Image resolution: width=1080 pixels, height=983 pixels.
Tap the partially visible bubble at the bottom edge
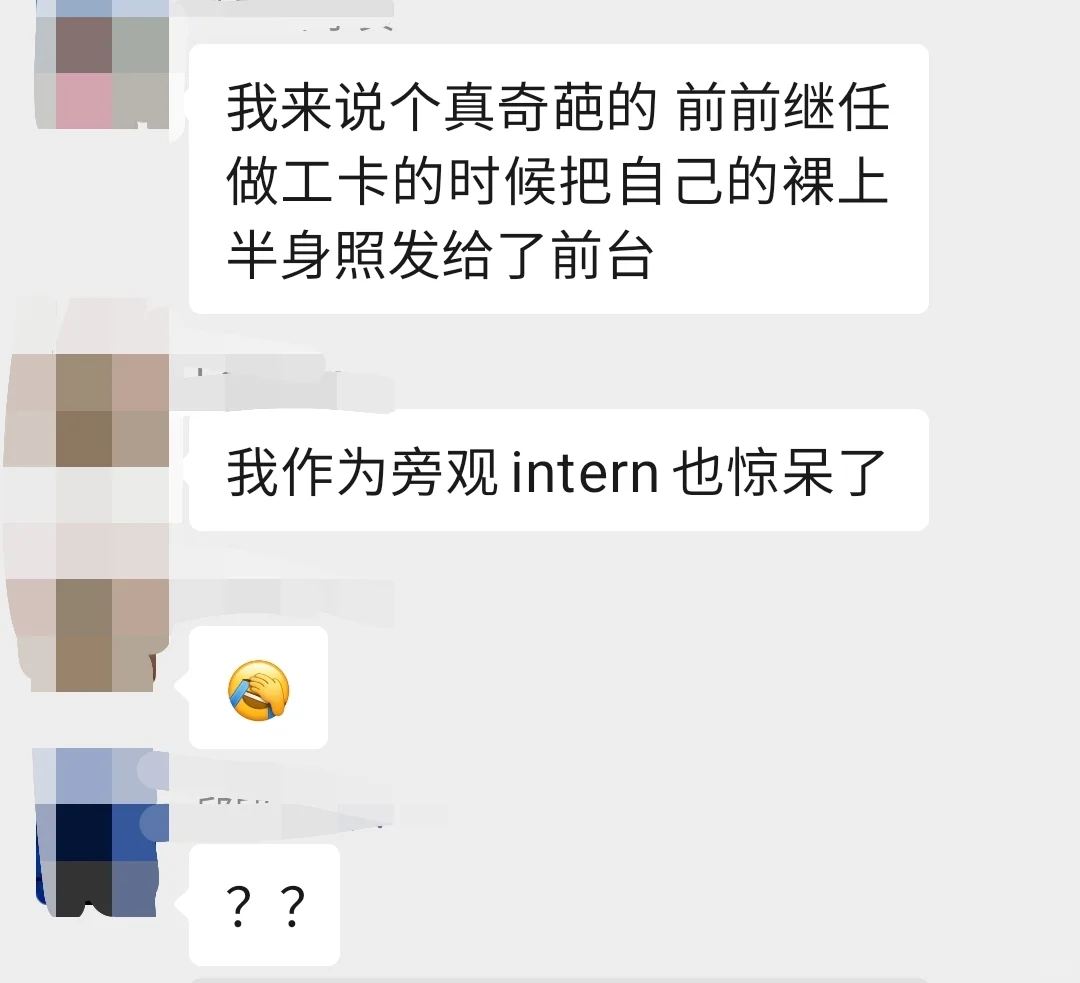(x=559, y=980)
